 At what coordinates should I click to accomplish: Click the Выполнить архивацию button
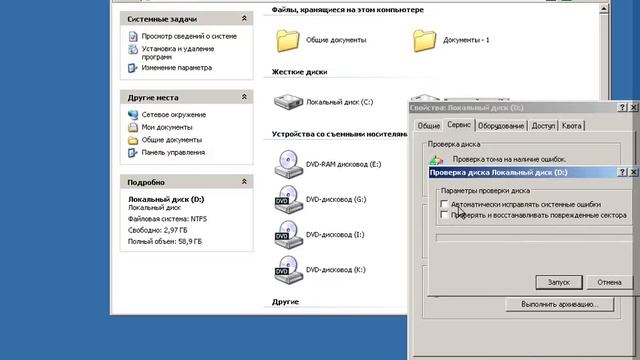coord(560,304)
